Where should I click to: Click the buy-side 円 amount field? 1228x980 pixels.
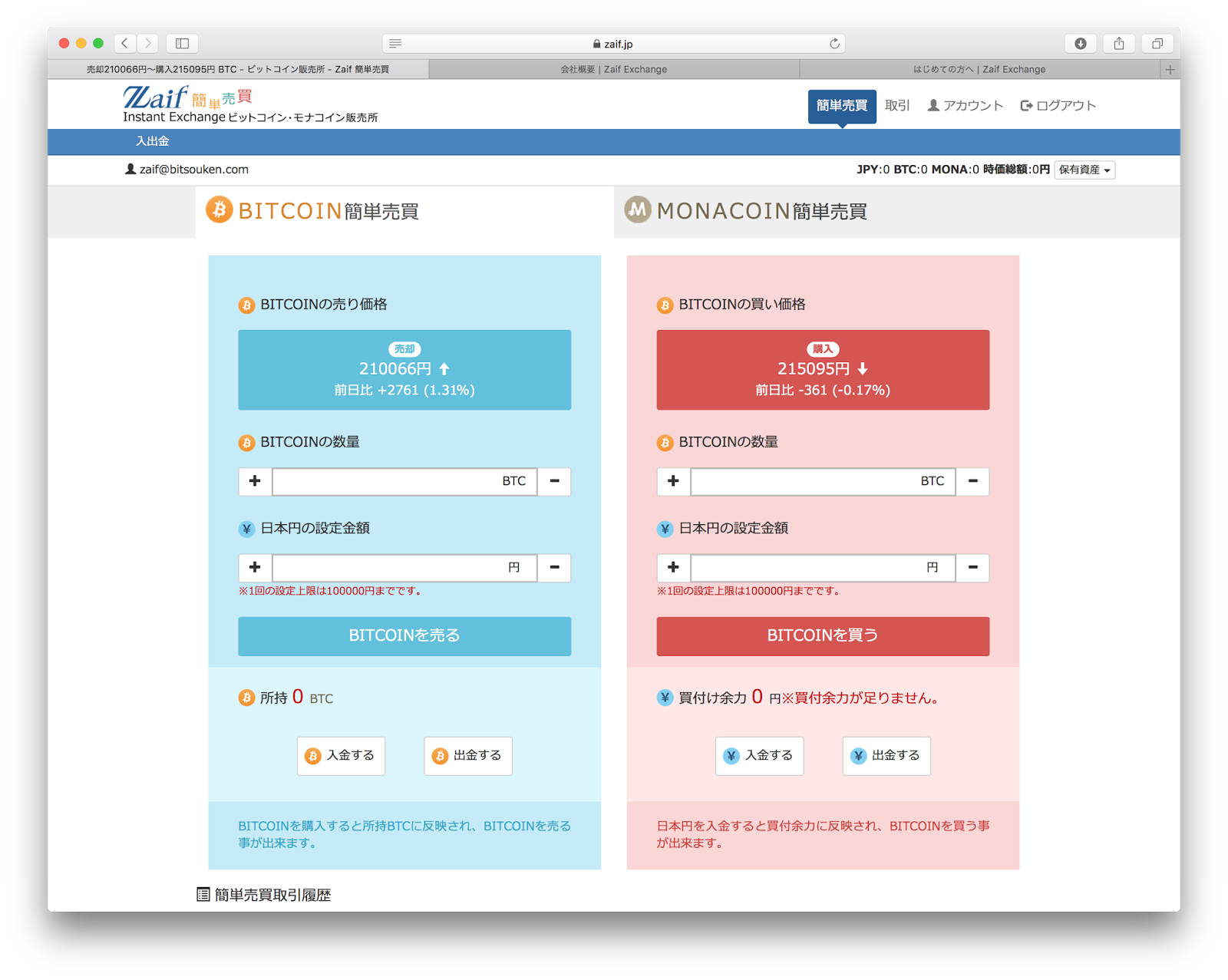pos(823,567)
